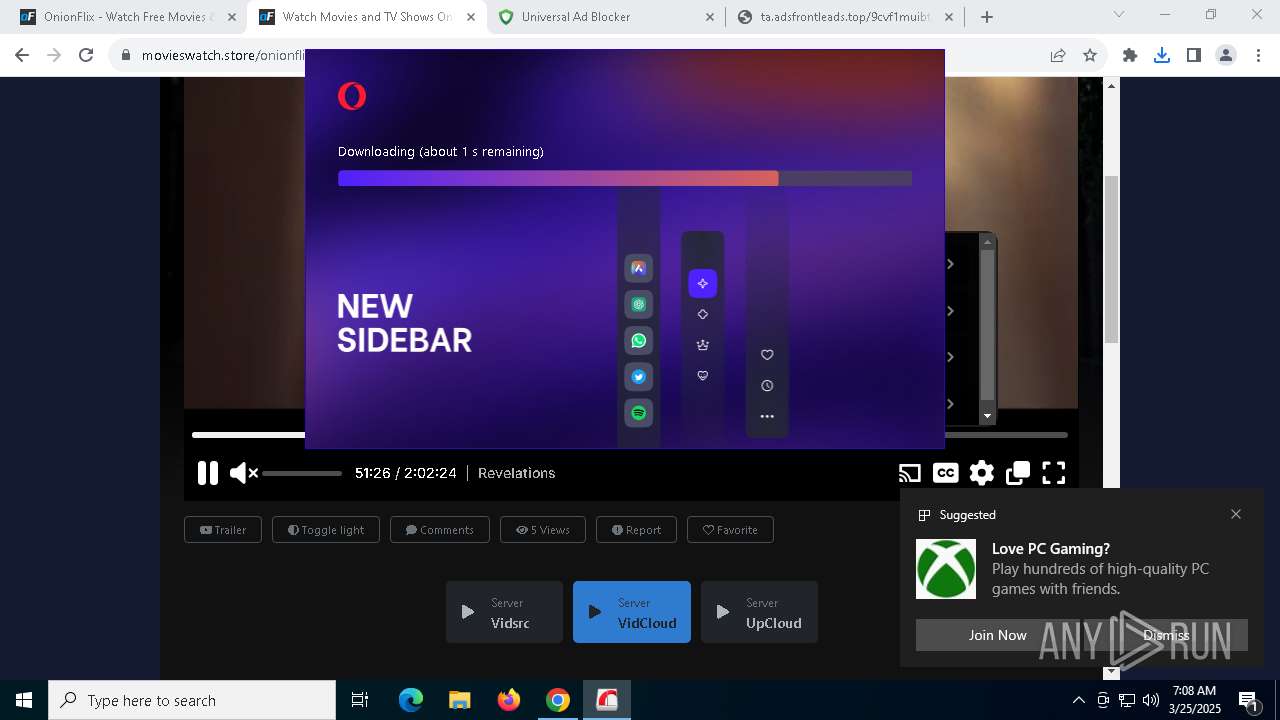Open Firefox from taskbar

click(509, 700)
